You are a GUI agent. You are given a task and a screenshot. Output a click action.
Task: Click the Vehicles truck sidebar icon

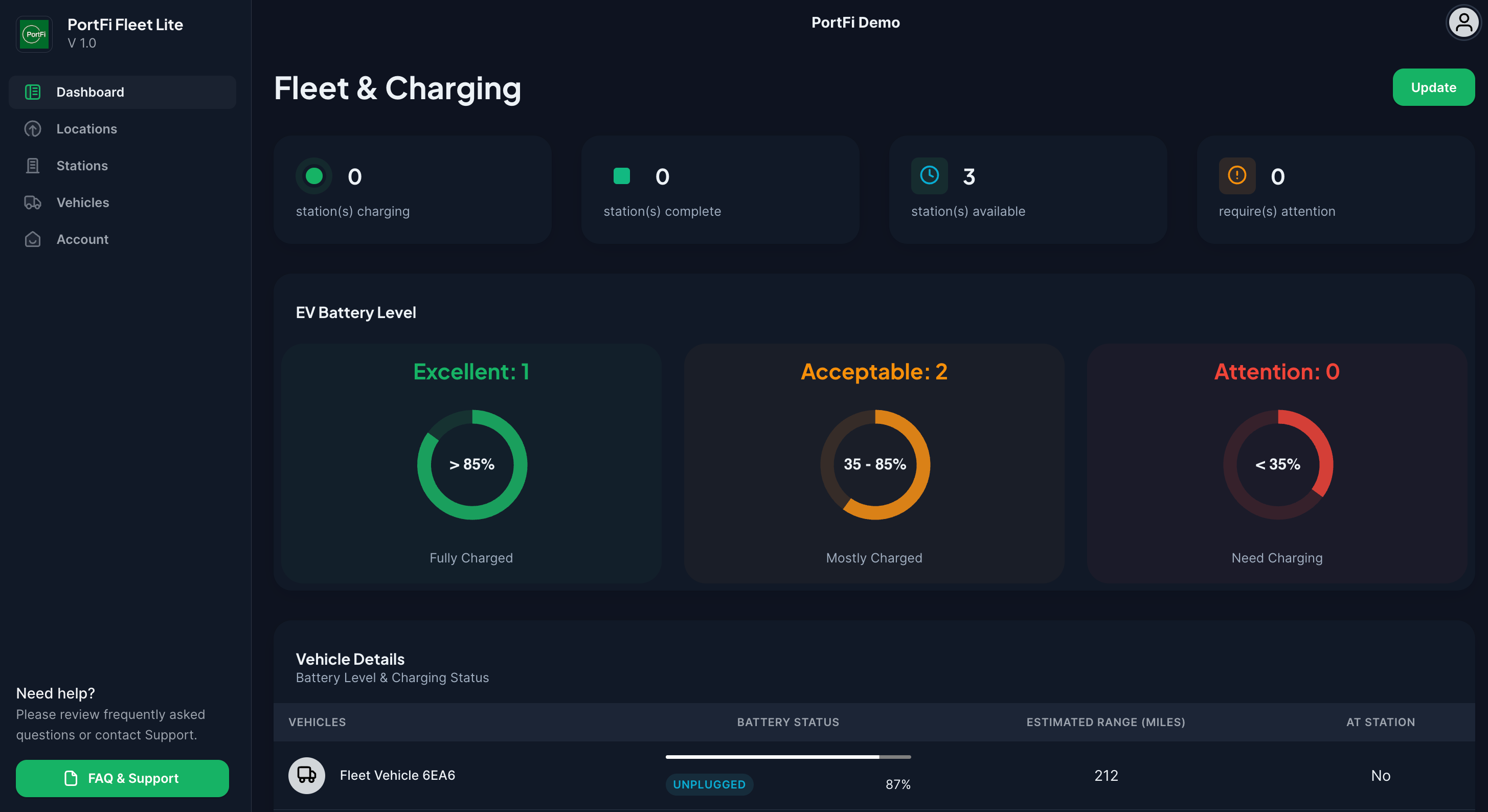coord(32,202)
